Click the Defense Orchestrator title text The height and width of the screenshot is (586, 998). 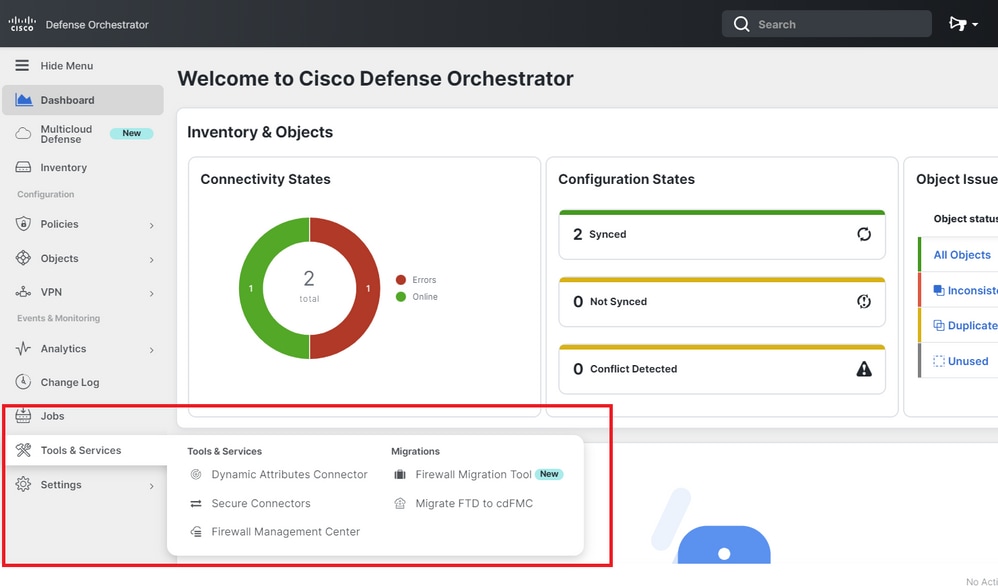point(97,25)
